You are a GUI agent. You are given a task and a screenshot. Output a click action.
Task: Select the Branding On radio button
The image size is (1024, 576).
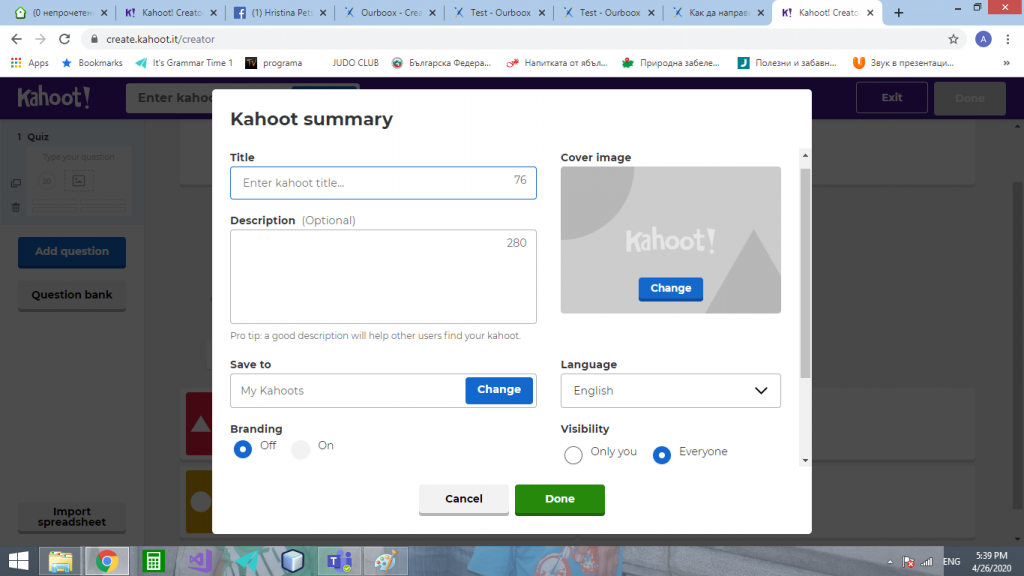300,449
